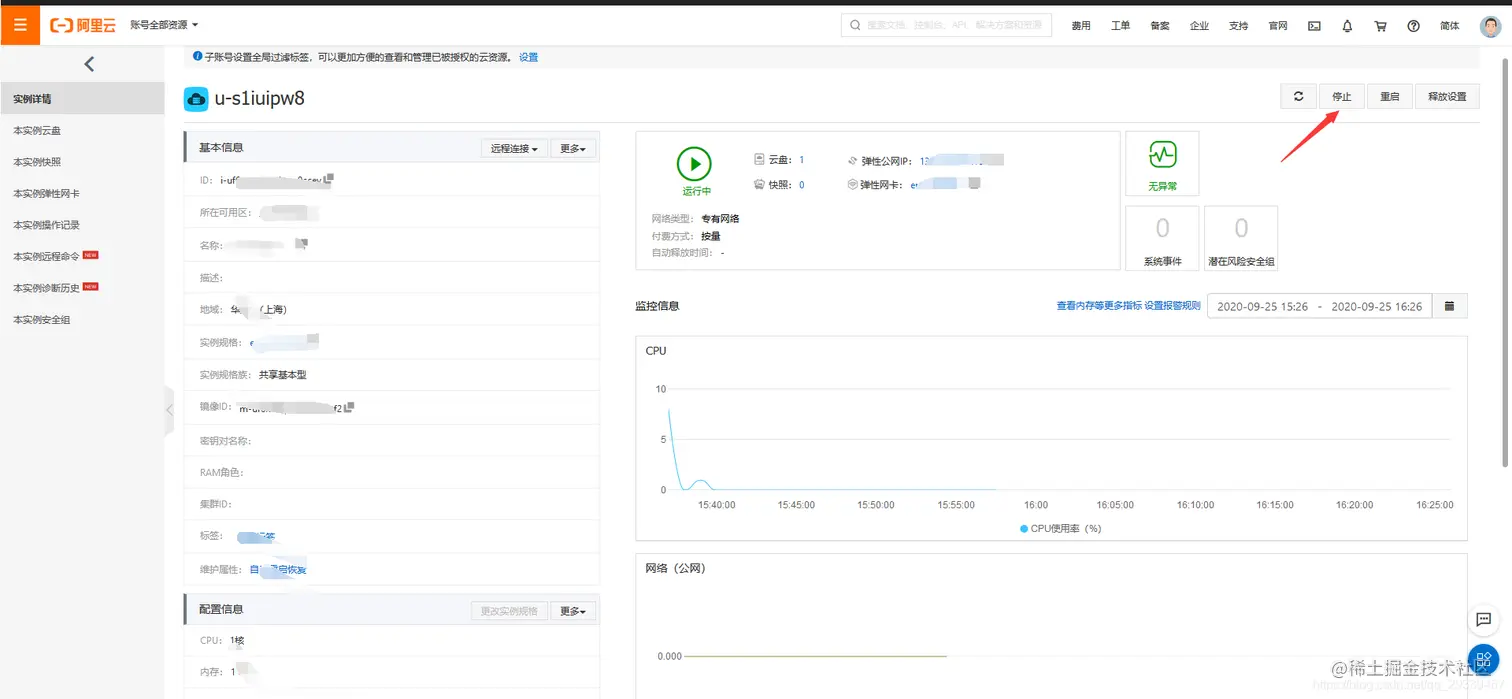The height and width of the screenshot is (699, 1512).
Task: Switch language via 简体
Action: (x=1449, y=26)
